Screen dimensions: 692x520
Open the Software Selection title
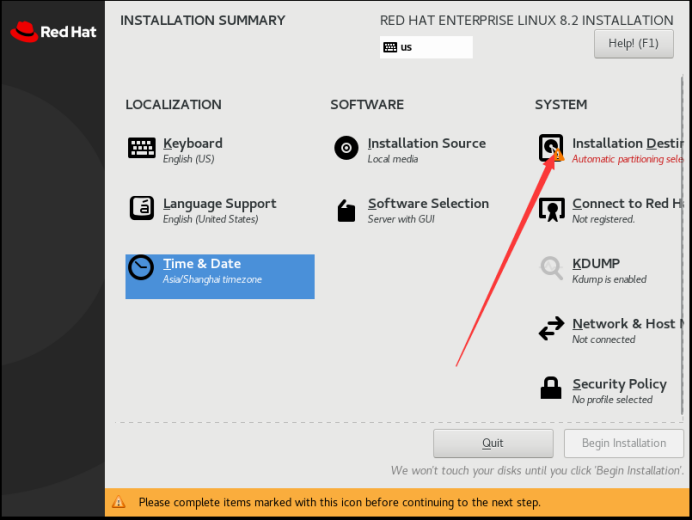tap(428, 203)
